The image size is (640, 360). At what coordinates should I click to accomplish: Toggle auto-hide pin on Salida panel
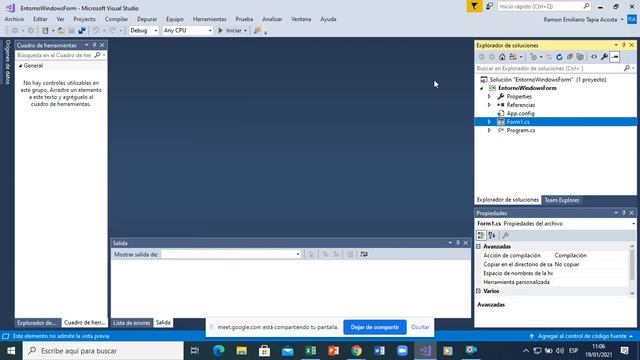tap(458, 243)
